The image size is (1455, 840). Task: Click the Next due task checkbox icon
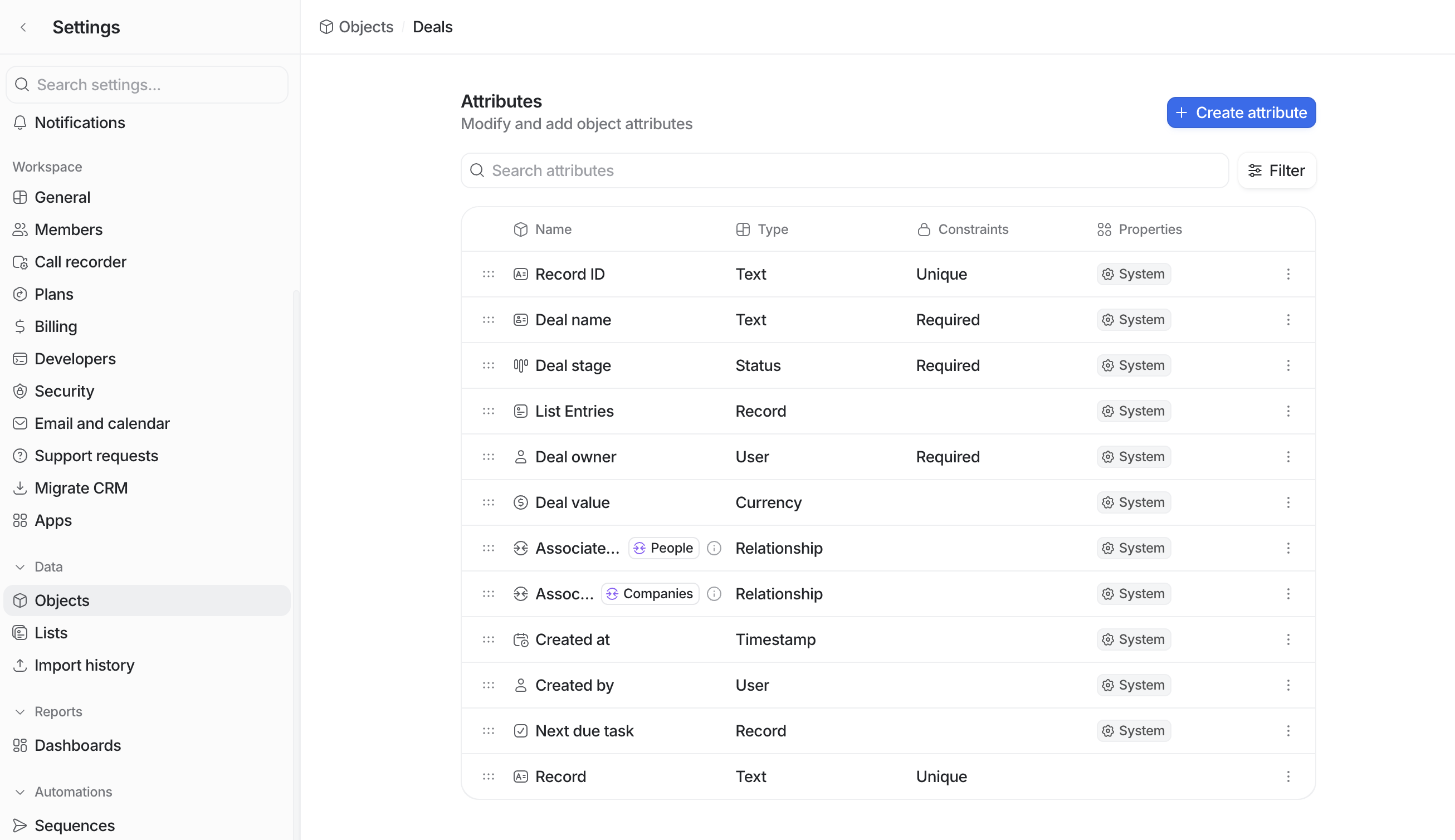coord(520,730)
